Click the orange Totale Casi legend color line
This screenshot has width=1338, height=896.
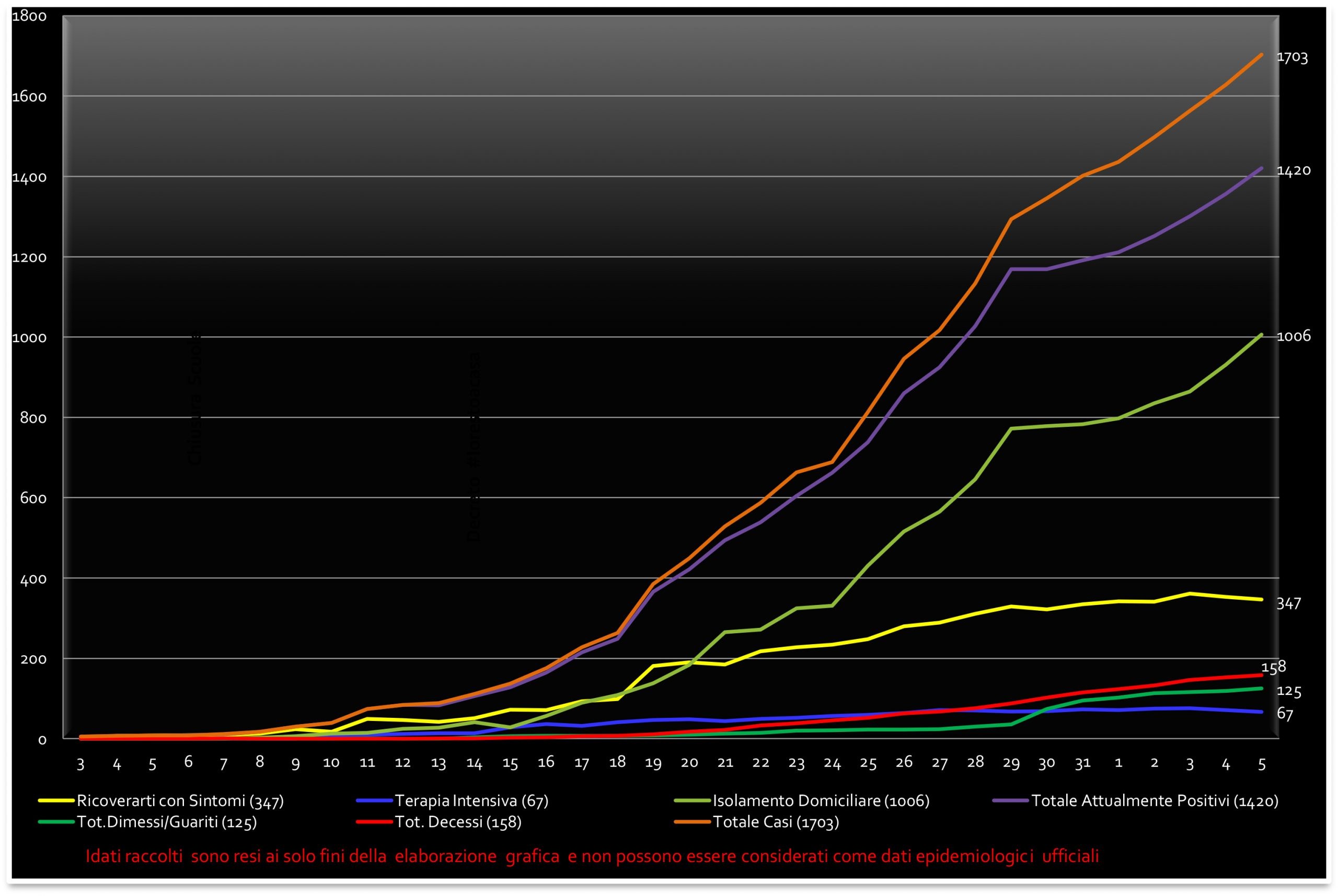[693, 823]
